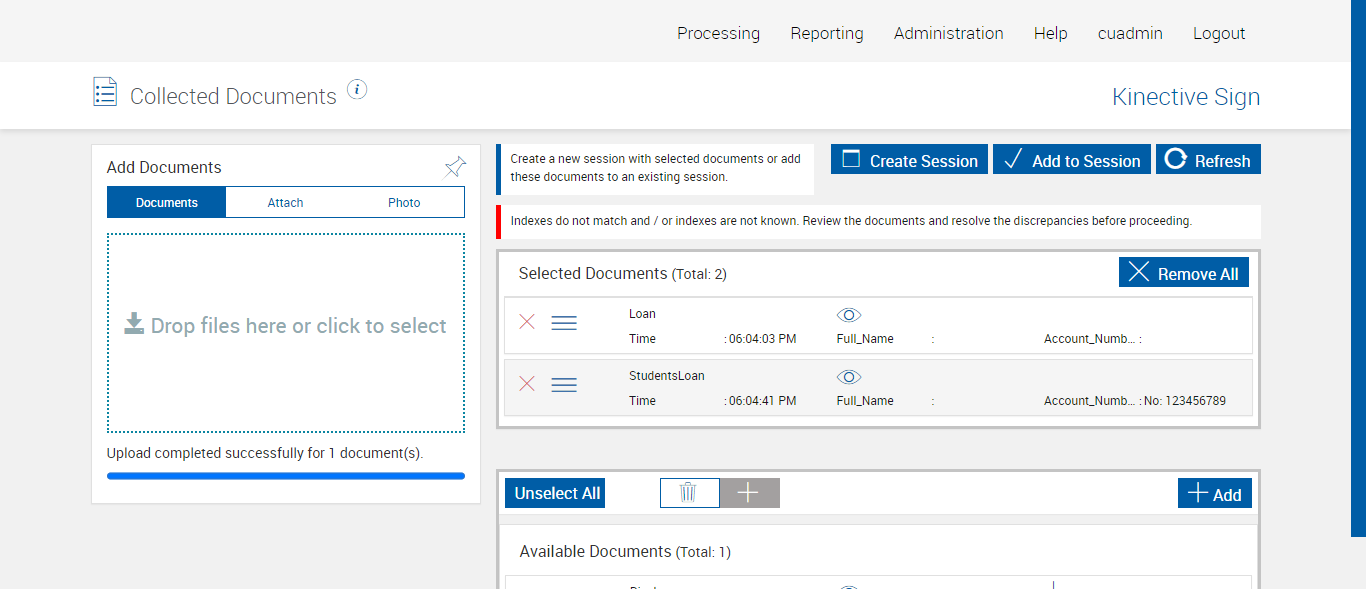Preview the StudentsLoan document via eye icon
This screenshot has height=589, width=1366.
tap(849, 377)
